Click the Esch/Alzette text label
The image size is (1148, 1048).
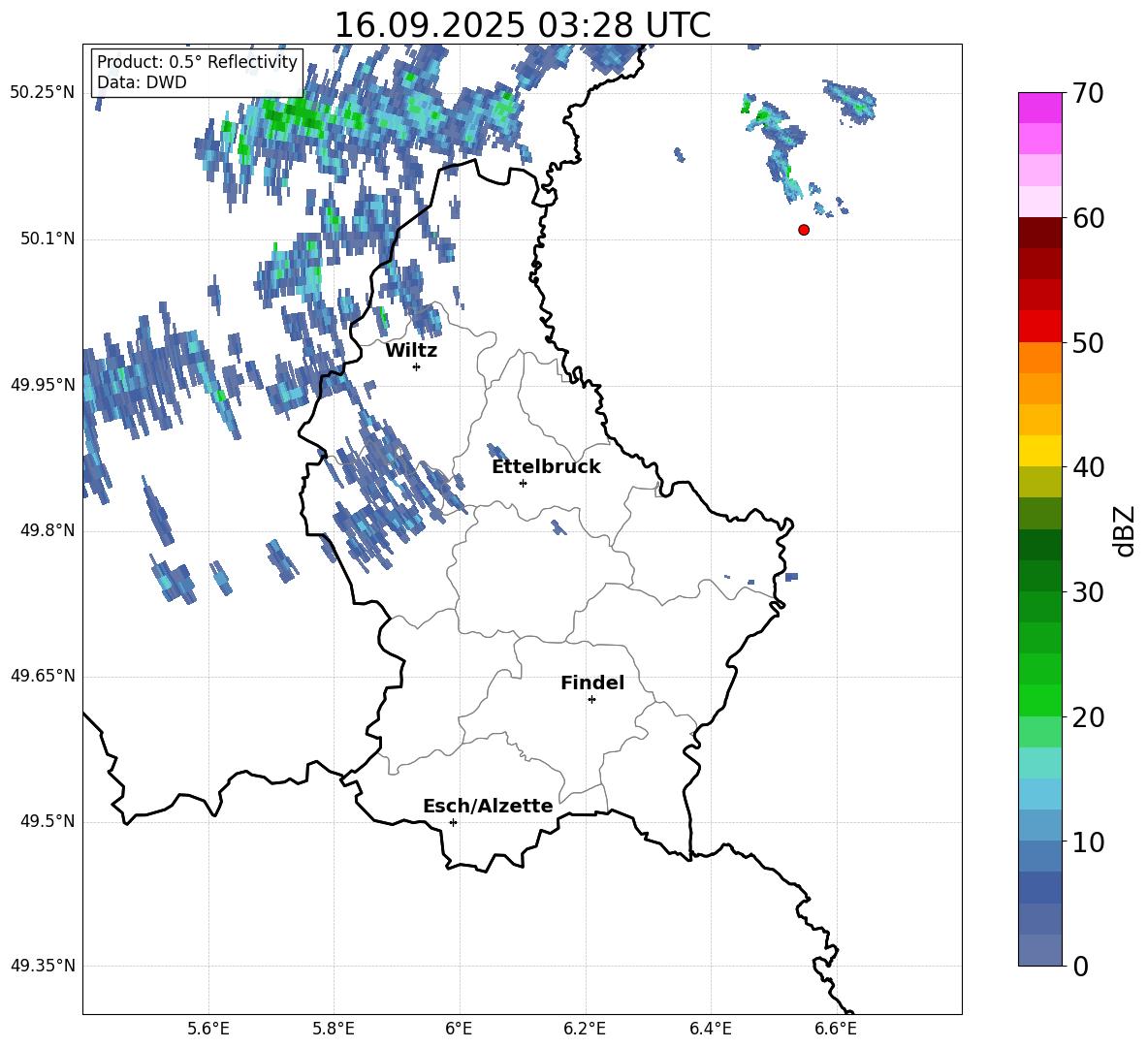coord(488,807)
